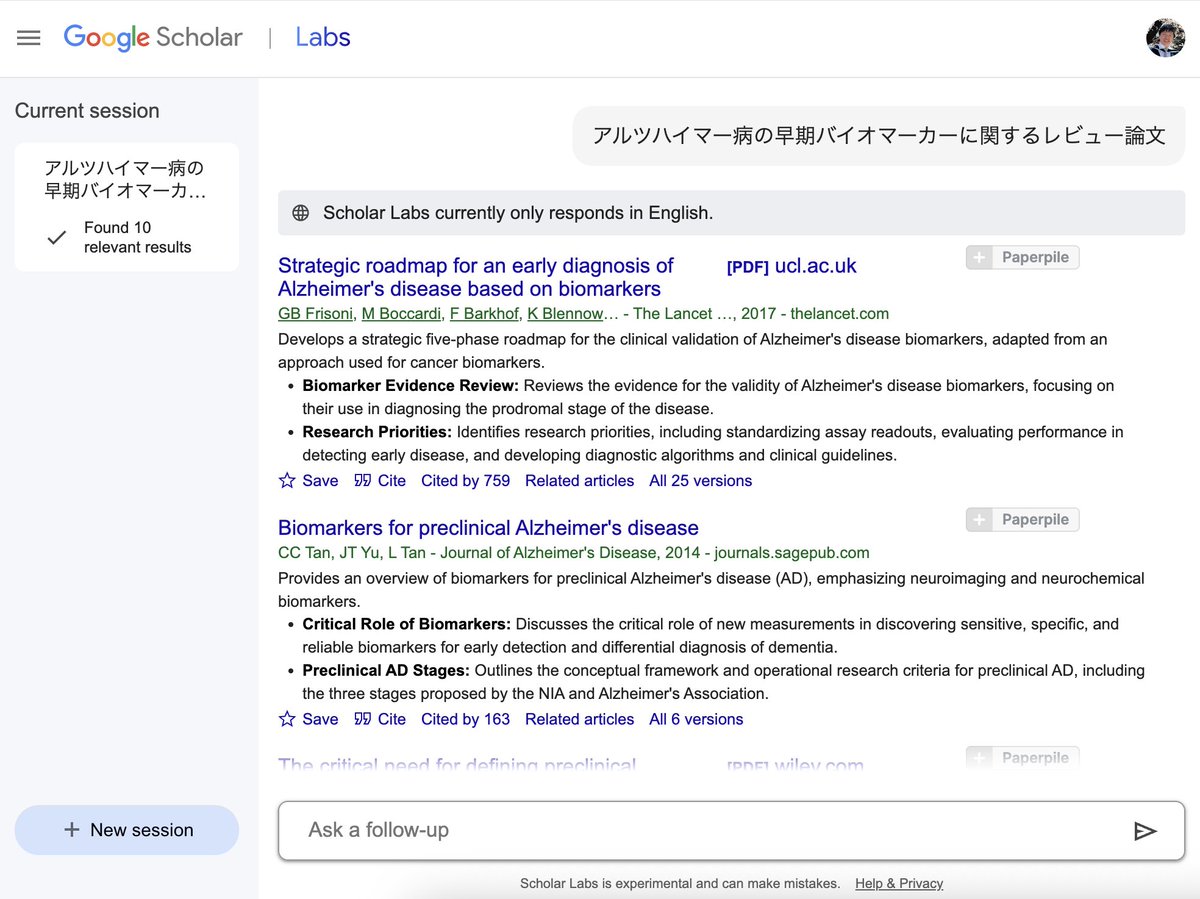Click the checkmark beside Found 10 relevant results

56,236
